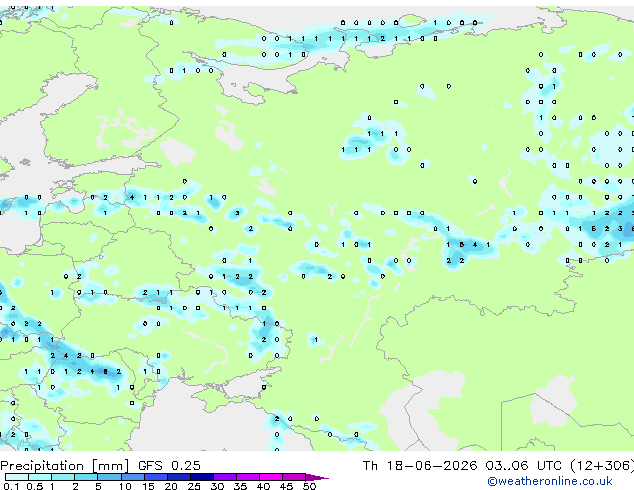
Task: Select the 2–5 mm legend color swatch
Action: click(86, 477)
